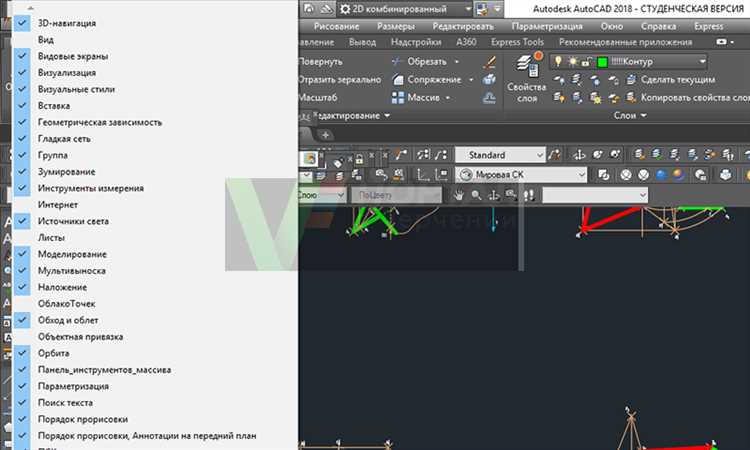Image resolution: width=750 pixels, height=450 pixels.
Task: Select the Сопряжение fillet tool icon
Action: pyautogui.click(x=397, y=79)
